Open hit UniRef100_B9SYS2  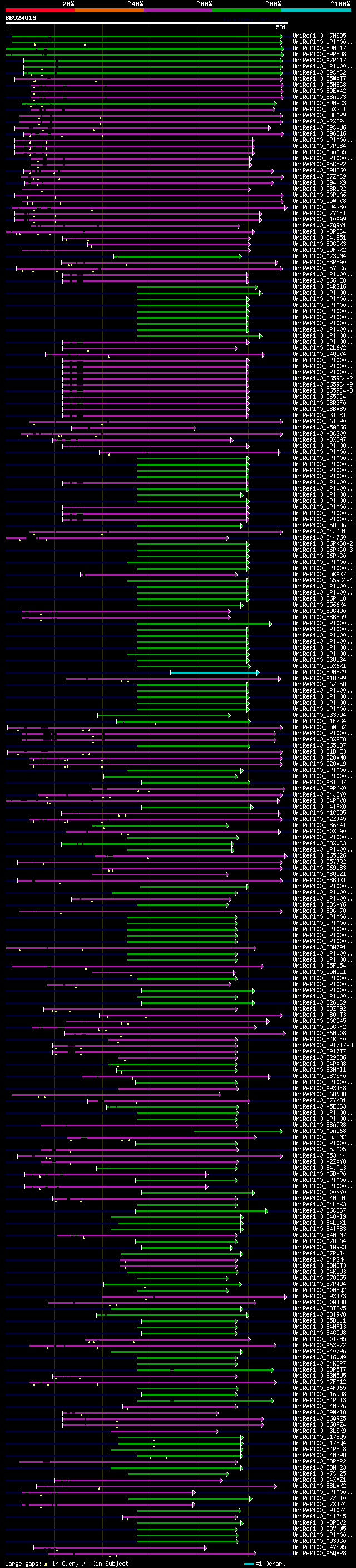(319, 72)
